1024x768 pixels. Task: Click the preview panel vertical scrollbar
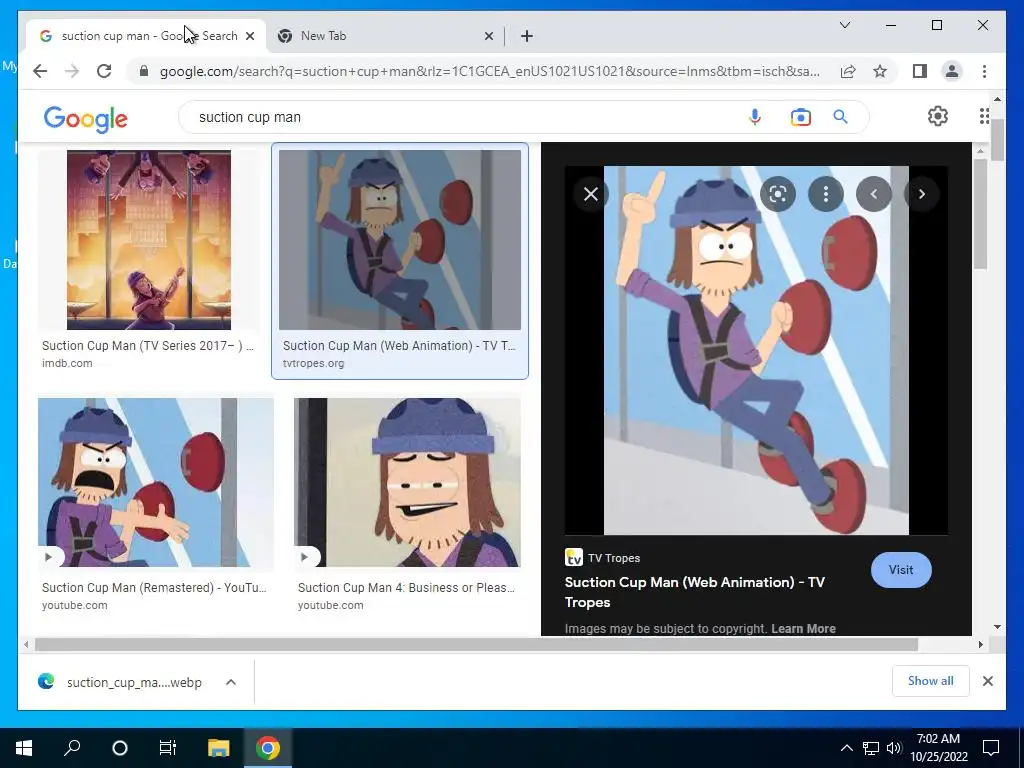click(x=980, y=212)
